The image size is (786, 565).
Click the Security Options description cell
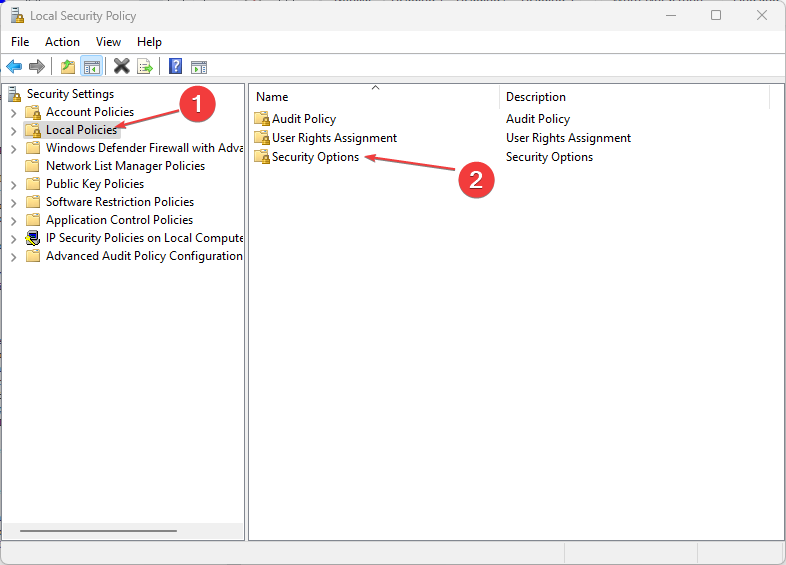(x=549, y=157)
